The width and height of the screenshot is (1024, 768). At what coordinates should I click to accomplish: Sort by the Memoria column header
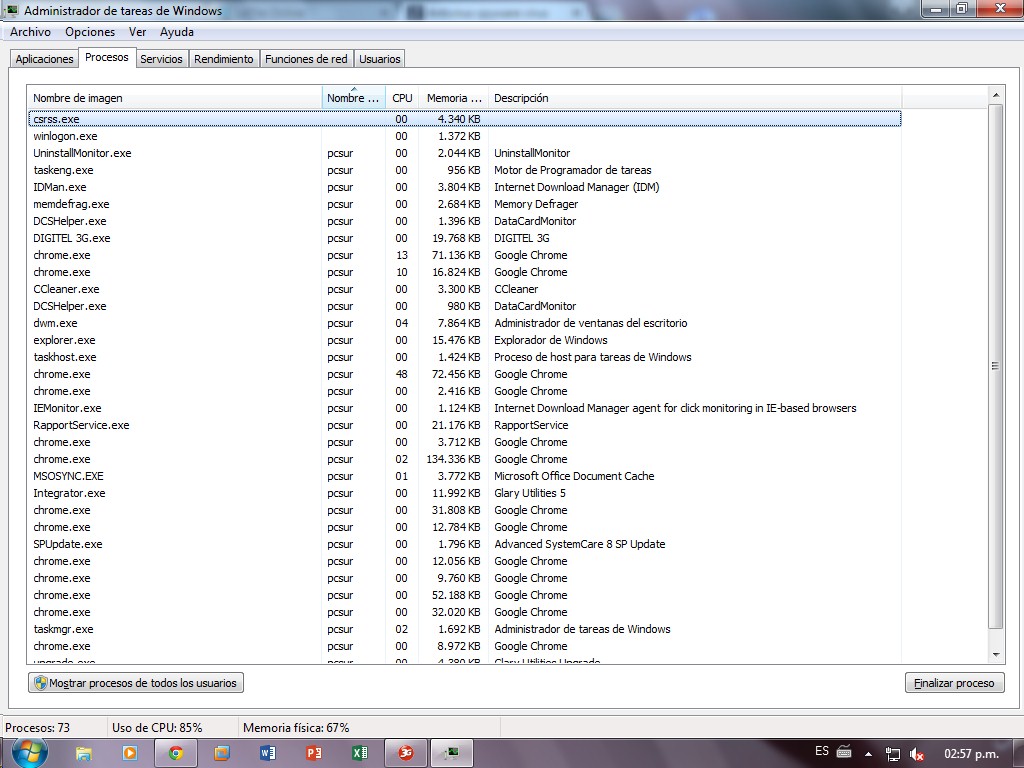click(454, 98)
